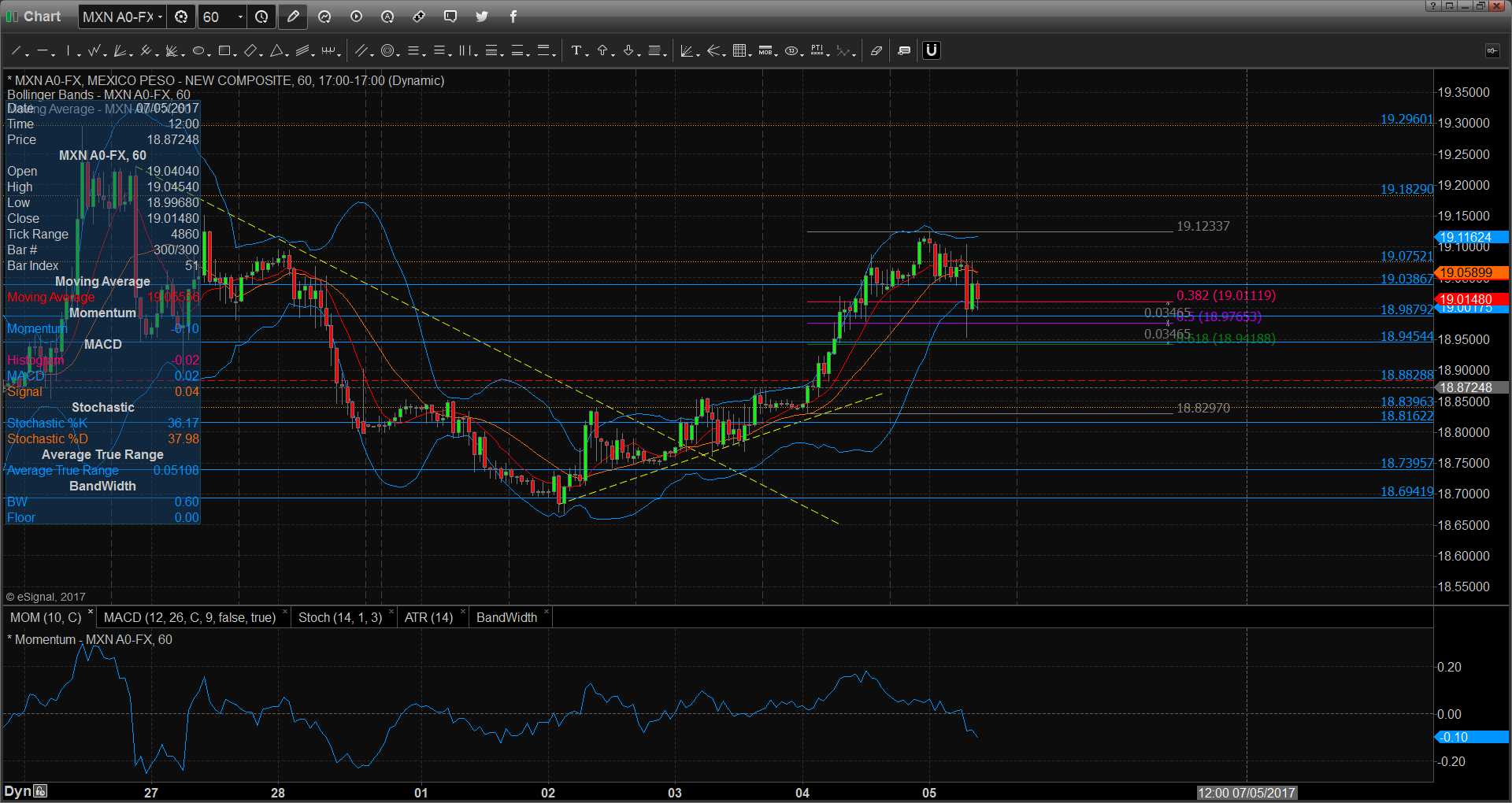Select the down arrow marker tool
This screenshot has width=1512, height=803.
[628, 51]
